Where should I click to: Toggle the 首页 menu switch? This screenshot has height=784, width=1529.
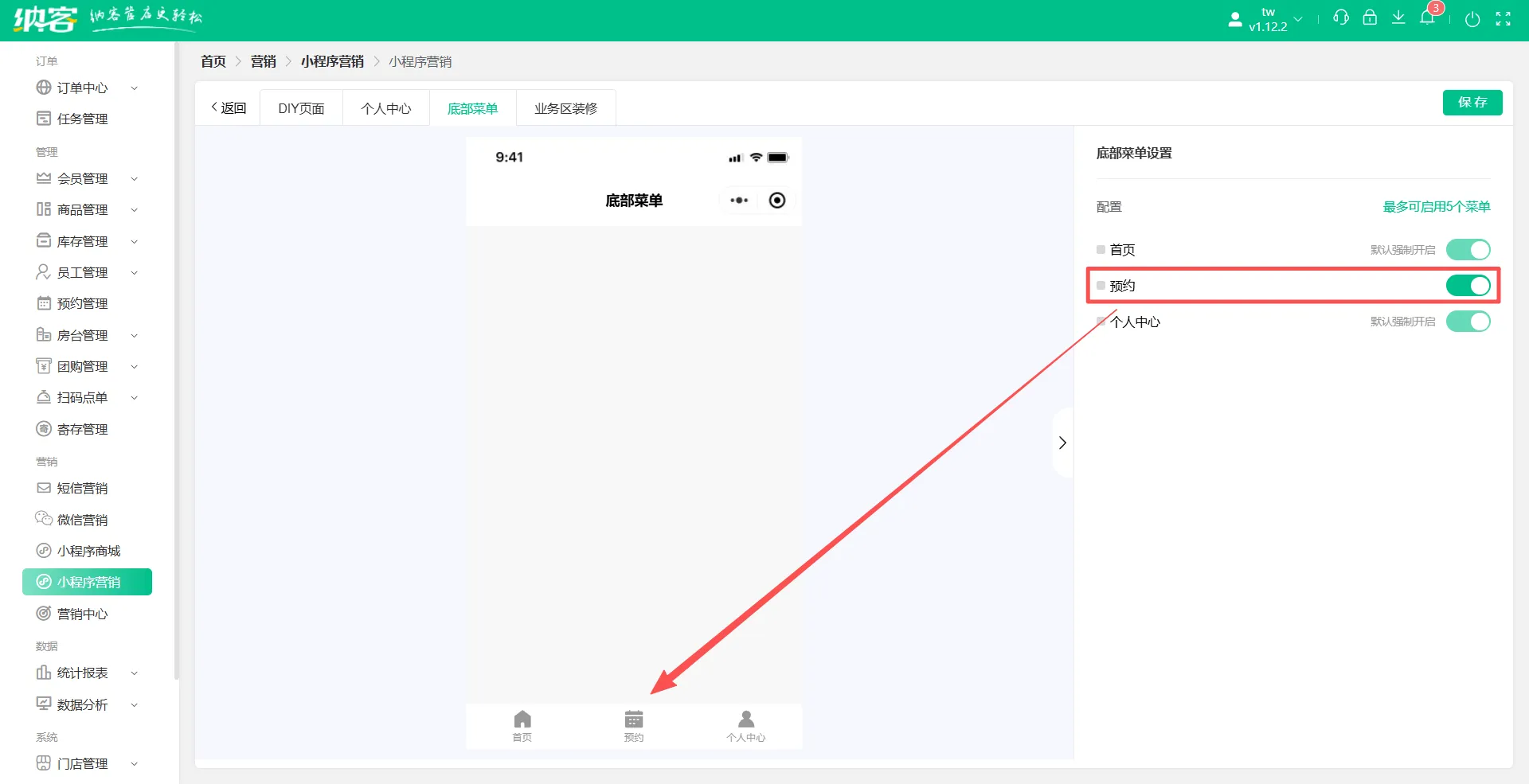(x=1468, y=250)
